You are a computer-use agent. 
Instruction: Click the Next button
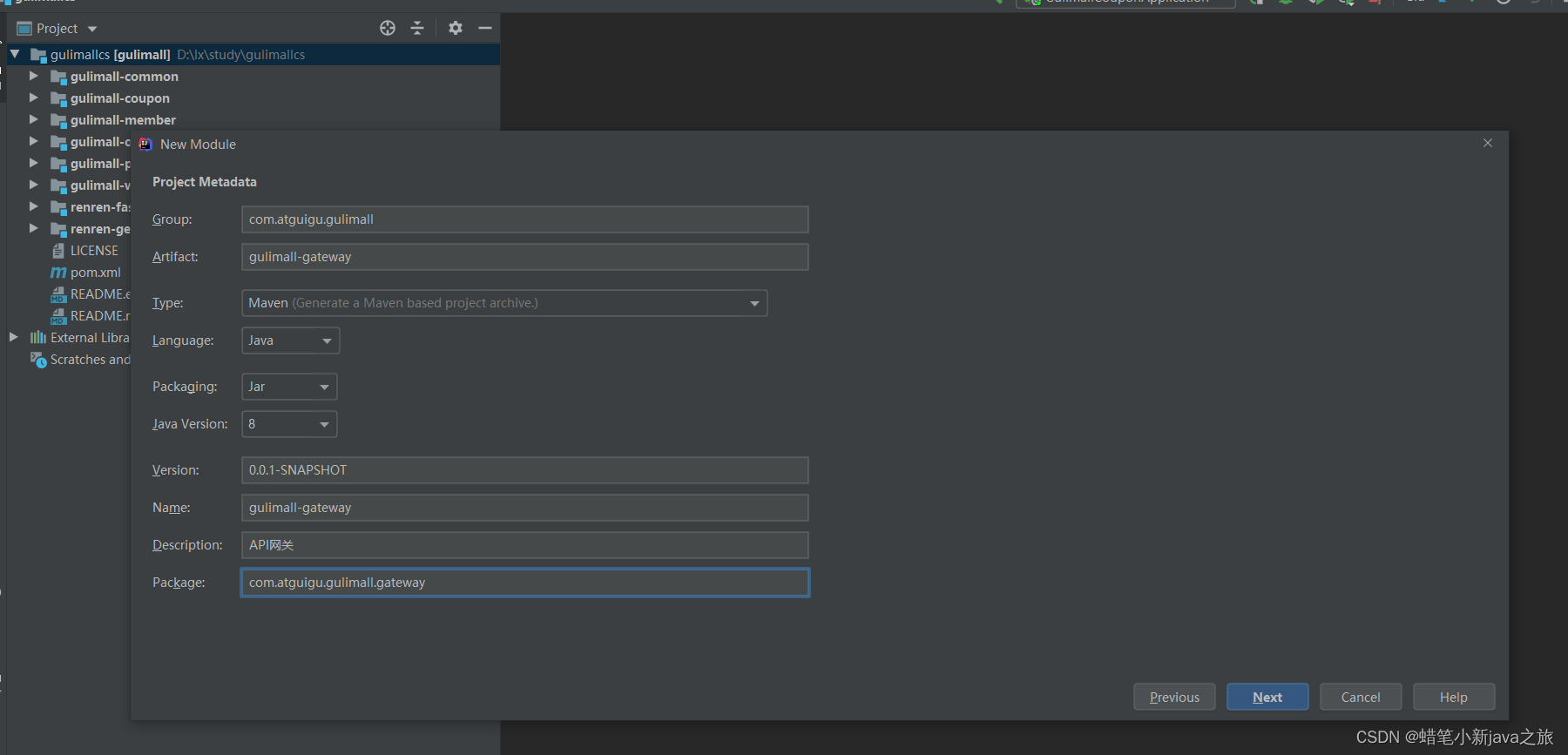point(1267,697)
